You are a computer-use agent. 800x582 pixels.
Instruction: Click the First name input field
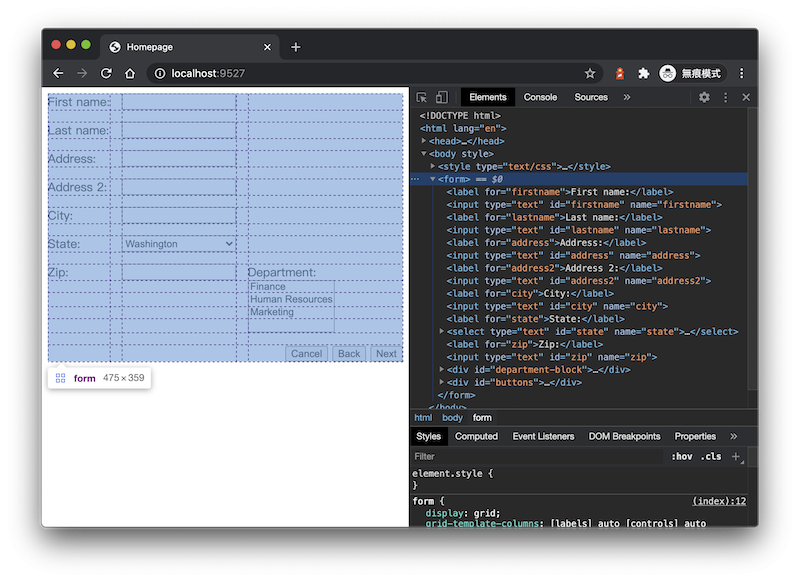pos(179,102)
